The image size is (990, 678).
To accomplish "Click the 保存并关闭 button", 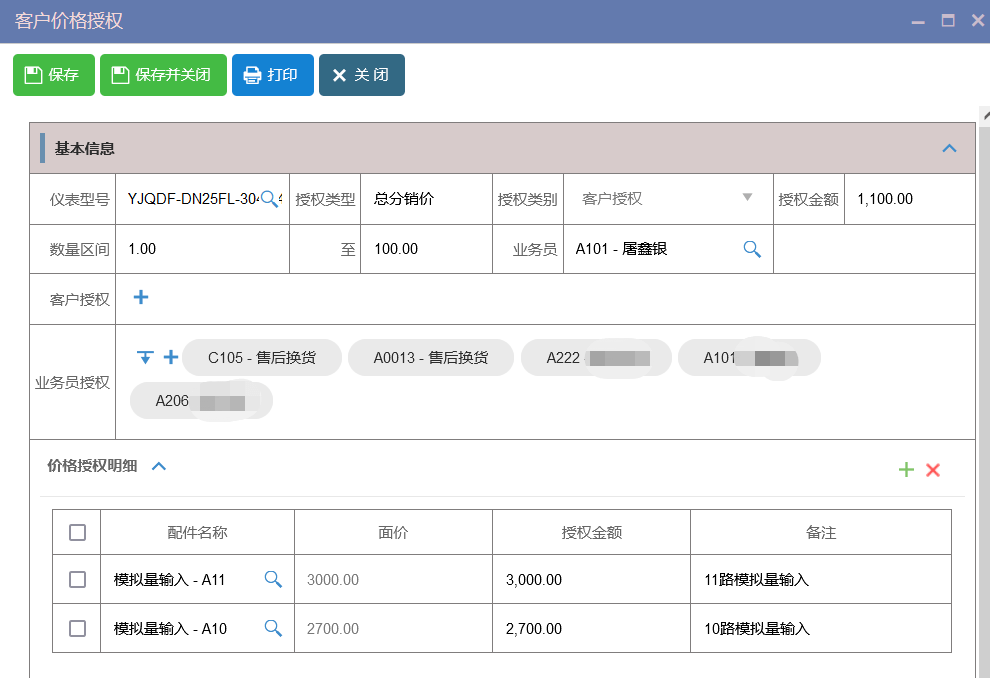I will coord(162,74).
